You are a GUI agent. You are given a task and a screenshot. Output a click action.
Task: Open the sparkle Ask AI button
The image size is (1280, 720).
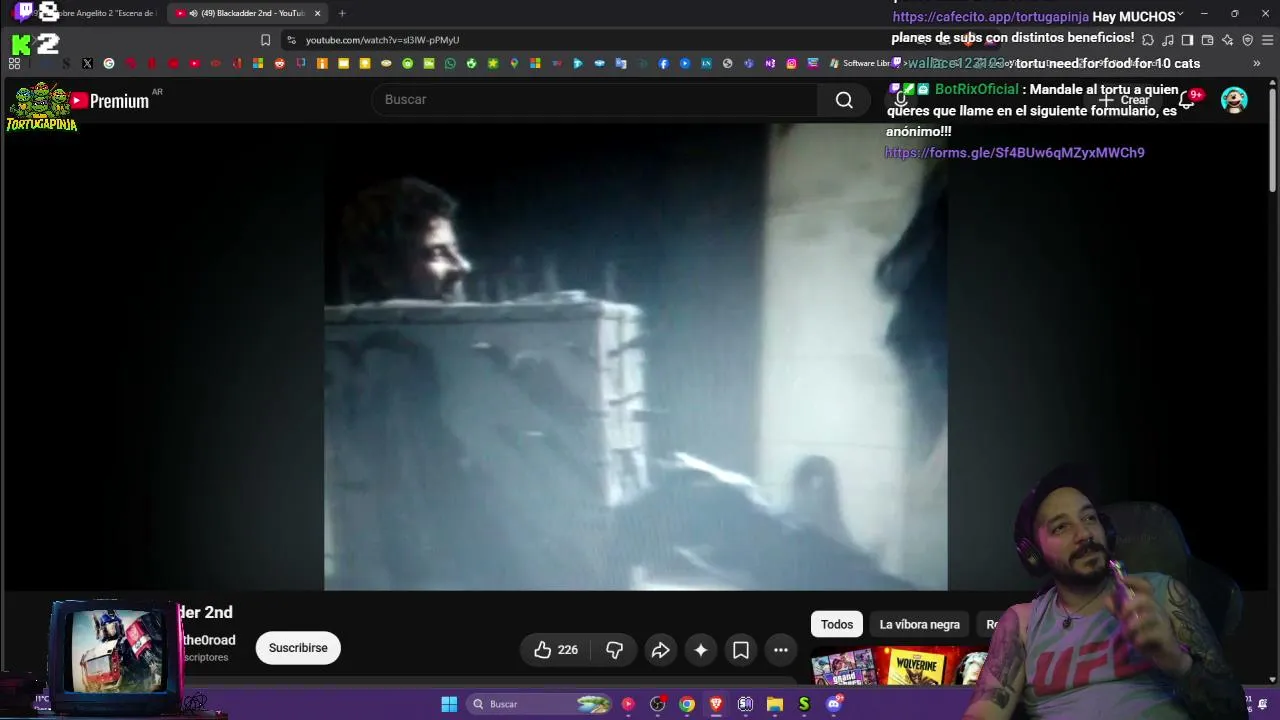click(701, 650)
